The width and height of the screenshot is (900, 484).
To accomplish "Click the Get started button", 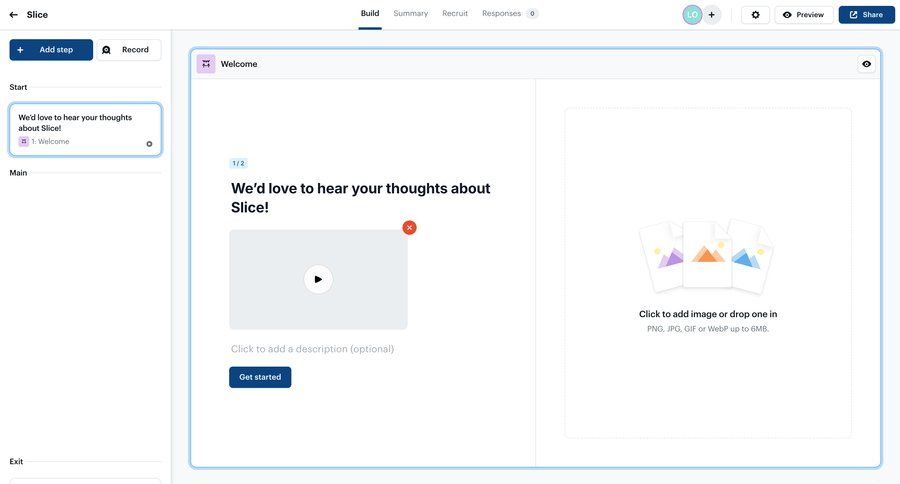I will (x=260, y=377).
